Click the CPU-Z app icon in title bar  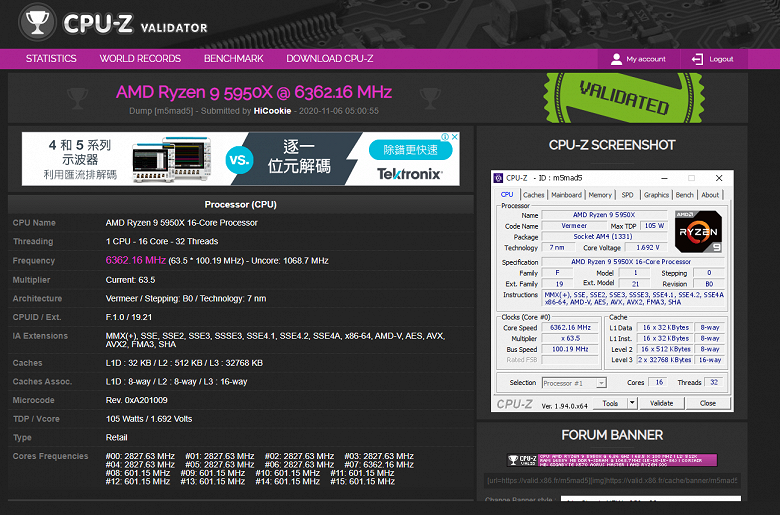point(500,178)
